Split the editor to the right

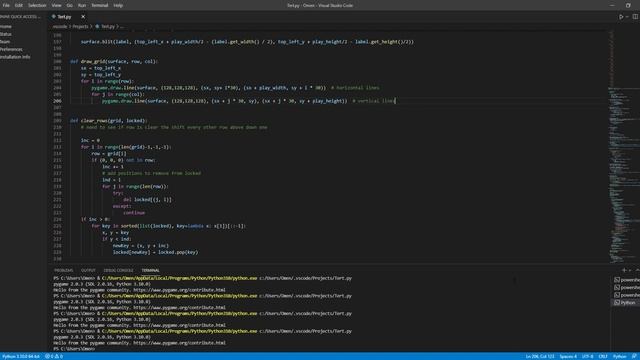[x=635, y=17]
